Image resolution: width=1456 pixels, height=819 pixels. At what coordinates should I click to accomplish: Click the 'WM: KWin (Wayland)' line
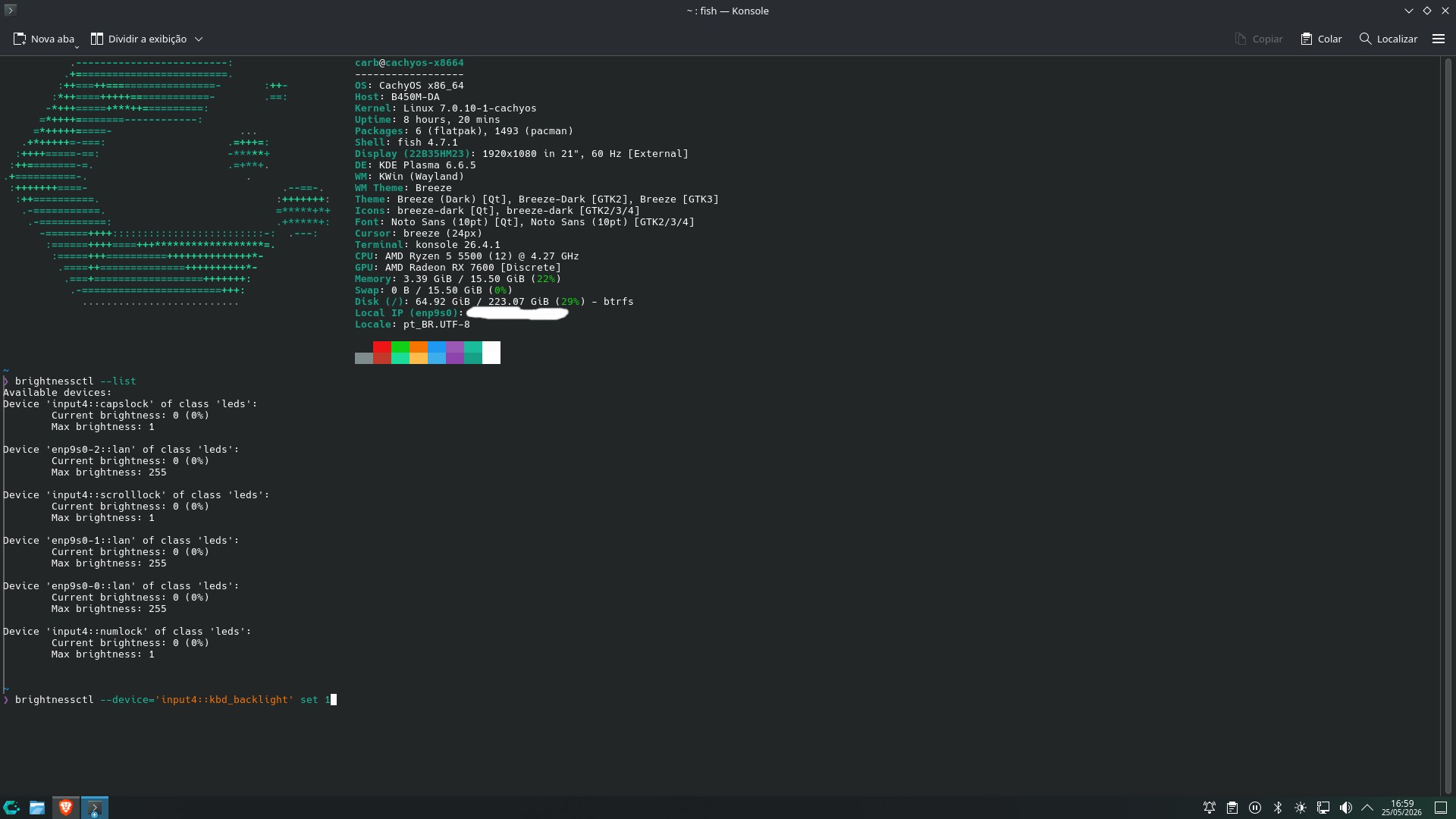tap(409, 177)
